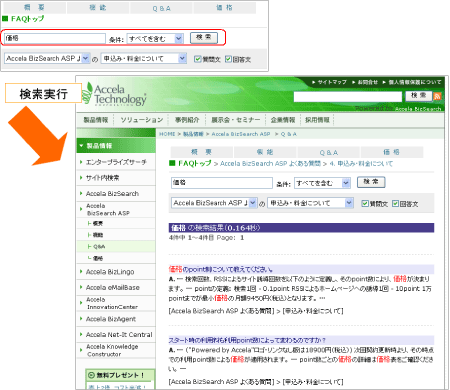Open first result 価格のpoint数について教えてください
This screenshot has width=450, height=390.
point(221,269)
